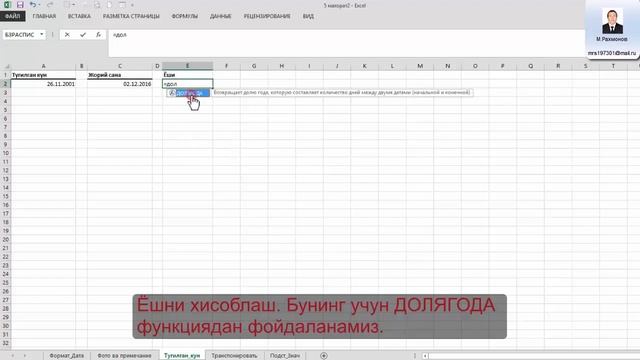640x360 pixels.
Task: Click cell C2 with date 02.12.2016
Action: click(120, 84)
